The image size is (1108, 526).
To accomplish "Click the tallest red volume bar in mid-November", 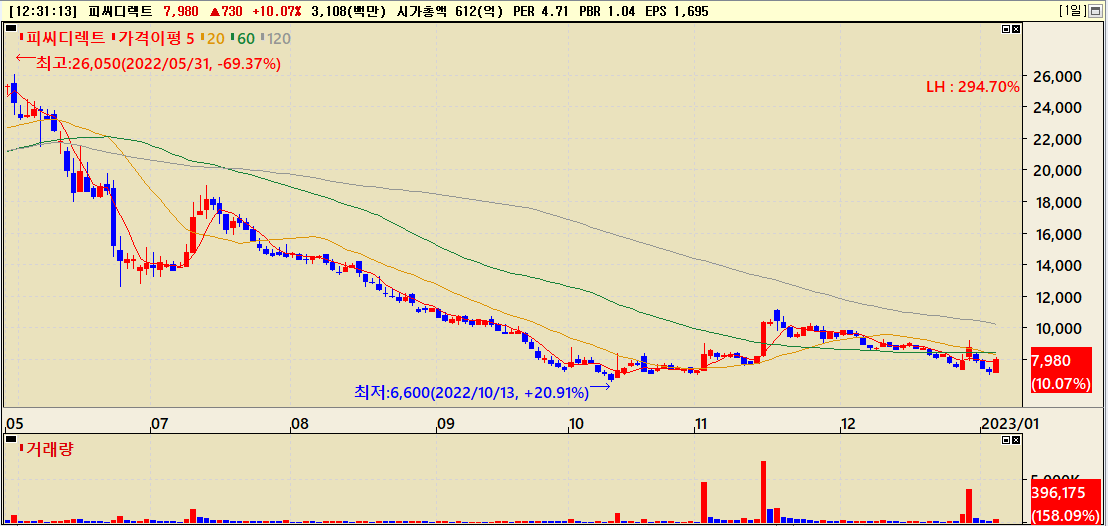I will click(x=764, y=492).
